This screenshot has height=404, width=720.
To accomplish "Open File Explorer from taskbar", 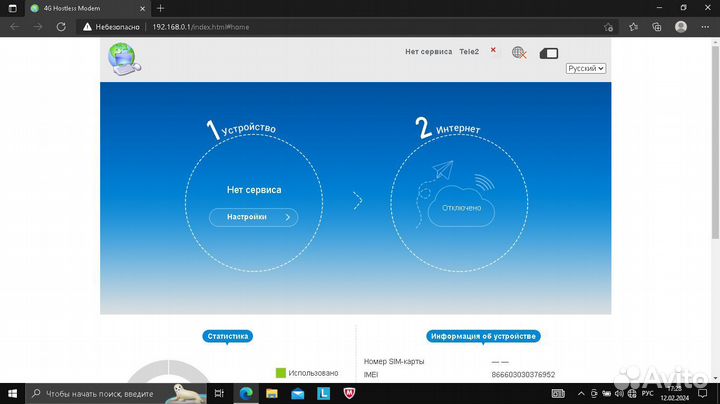I will click(x=272, y=393).
